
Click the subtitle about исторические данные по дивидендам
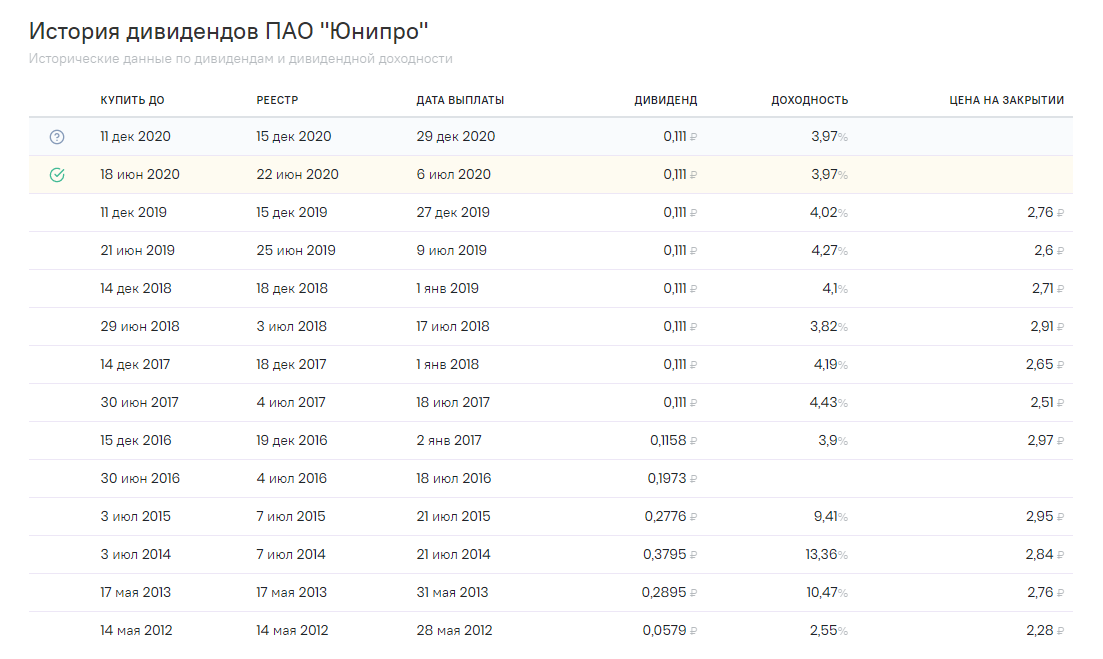click(x=241, y=58)
